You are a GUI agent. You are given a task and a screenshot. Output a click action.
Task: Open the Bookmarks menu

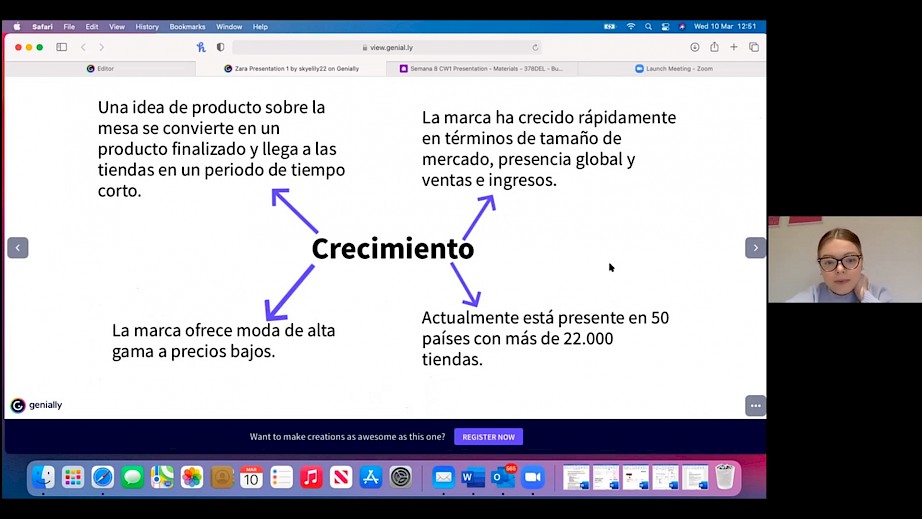point(186,27)
